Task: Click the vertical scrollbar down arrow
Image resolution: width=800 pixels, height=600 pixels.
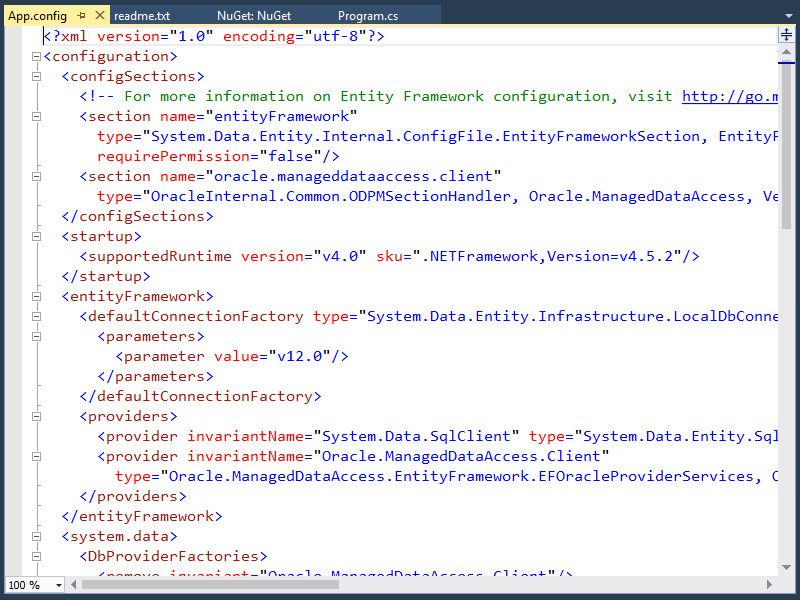Action: 786,568
